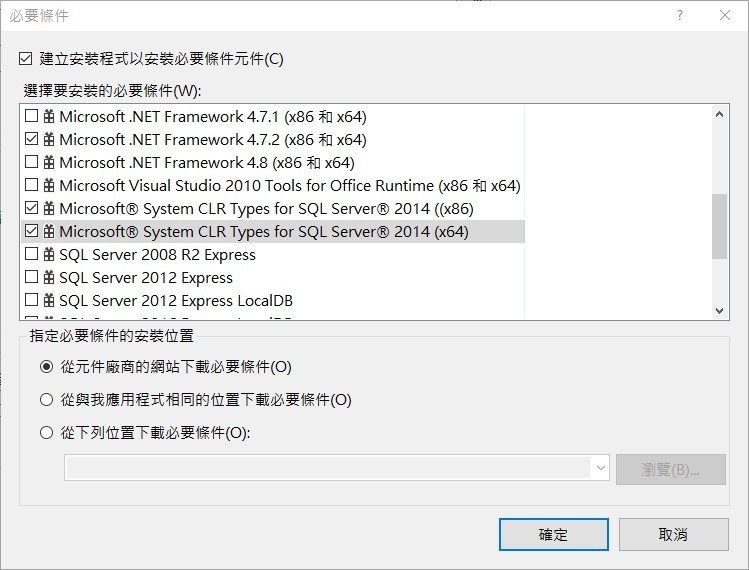Uncheck System CLR Types SQL Server 2014 (x86) checkbox
Viewport: 749px width, 570px height.
[32, 207]
